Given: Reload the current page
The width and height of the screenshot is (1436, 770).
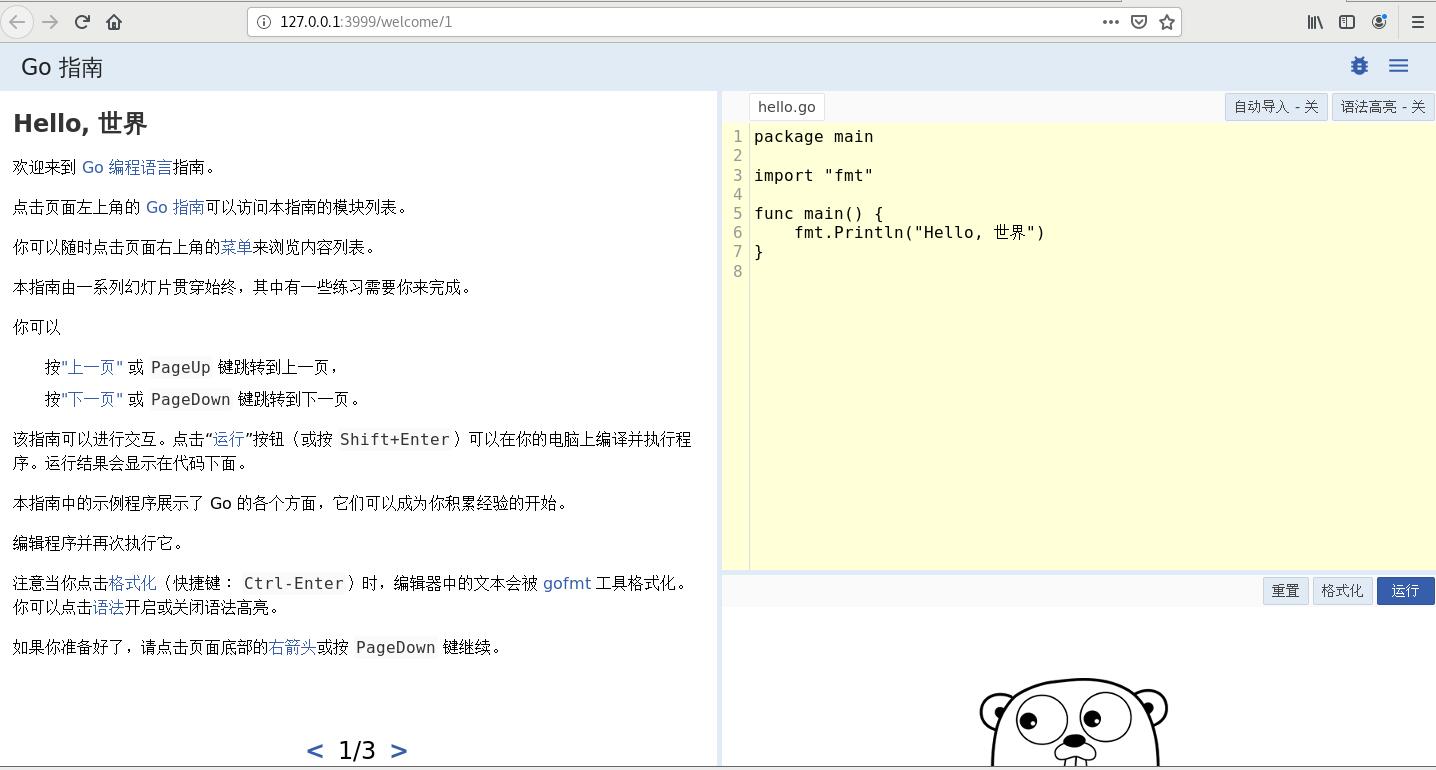Looking at the screenshot, I should point(82,21).
